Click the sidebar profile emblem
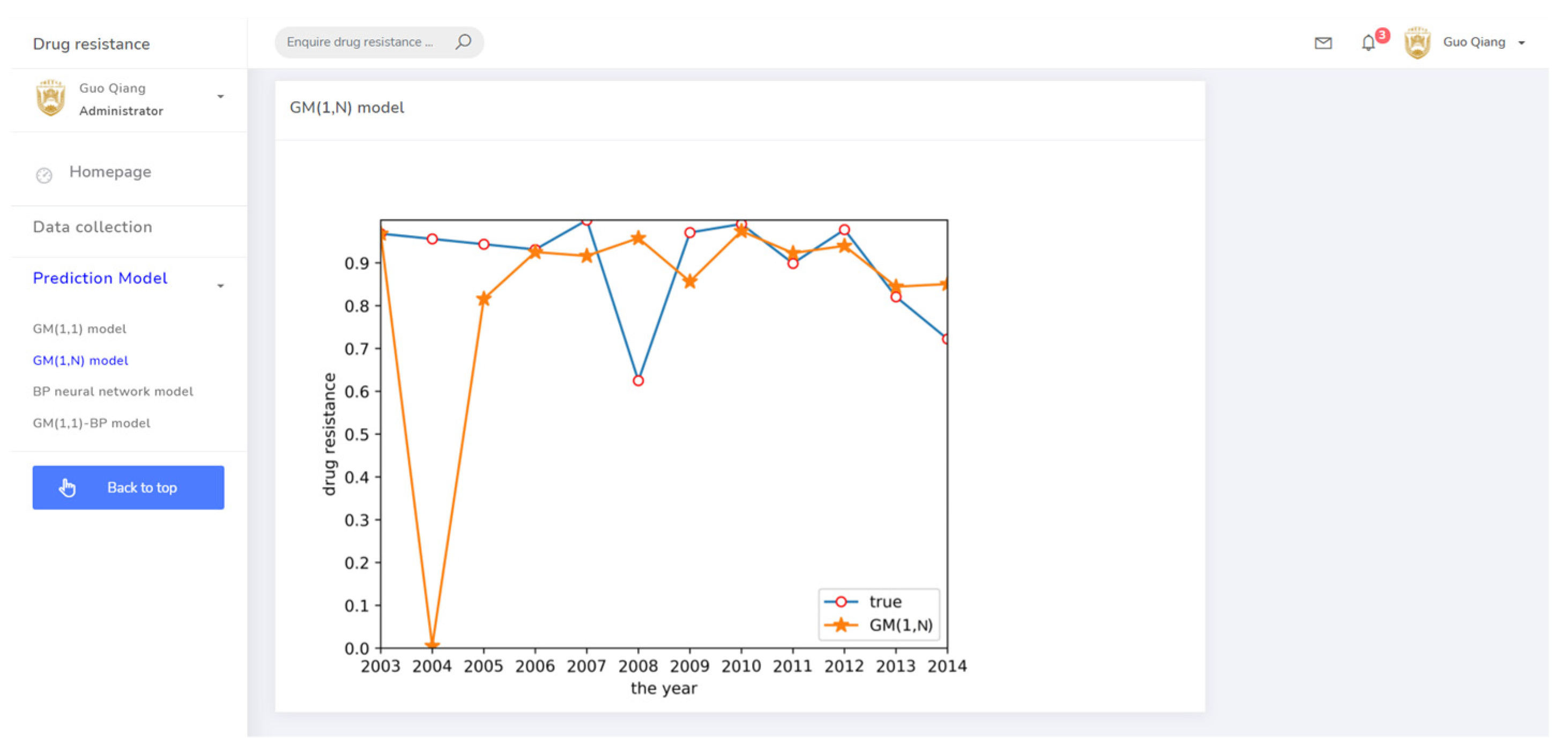 pos(50,98)
